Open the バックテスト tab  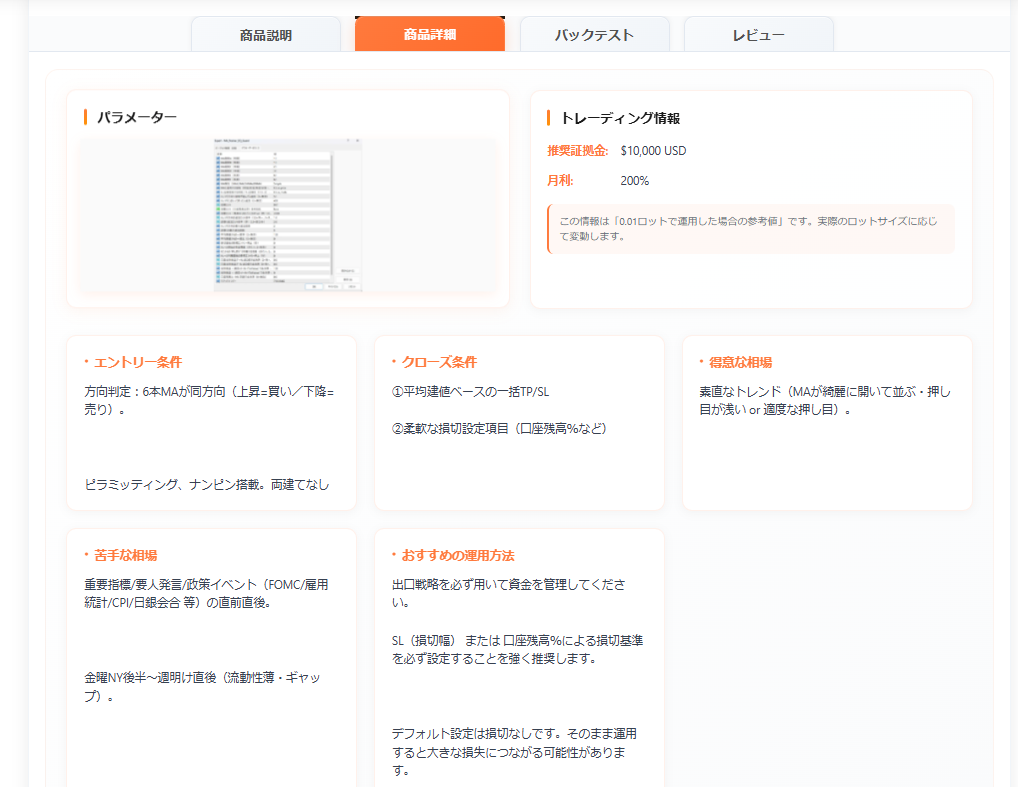(x=594, y=35)
